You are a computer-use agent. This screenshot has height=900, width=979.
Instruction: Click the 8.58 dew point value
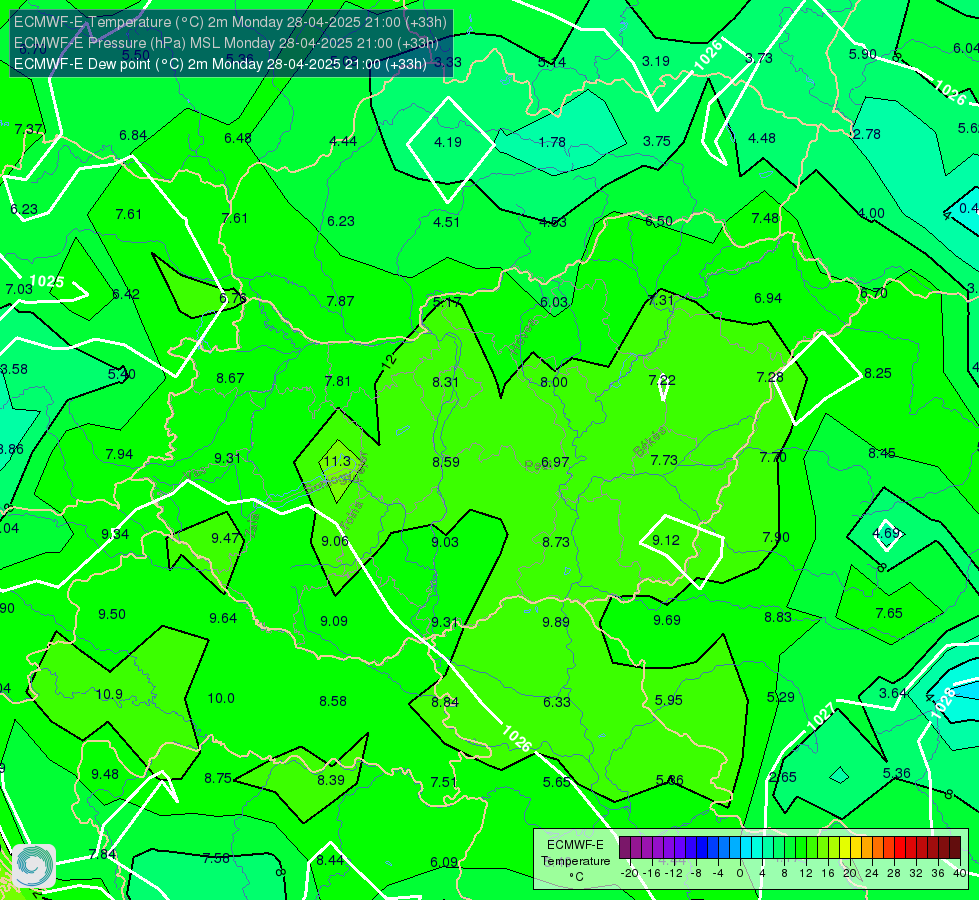pyautogui.click(x=333, y=701)
